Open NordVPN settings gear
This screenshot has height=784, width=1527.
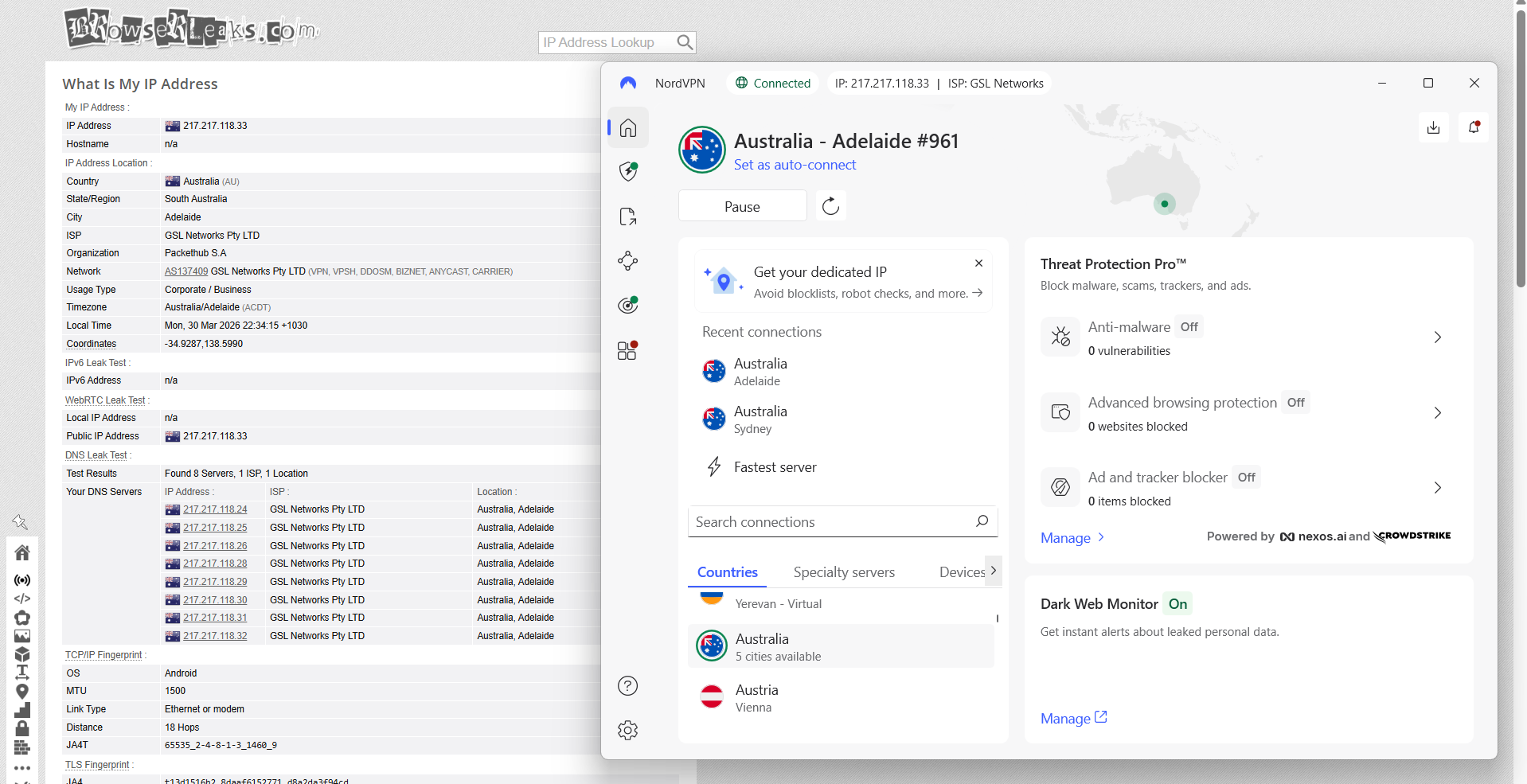627,730
